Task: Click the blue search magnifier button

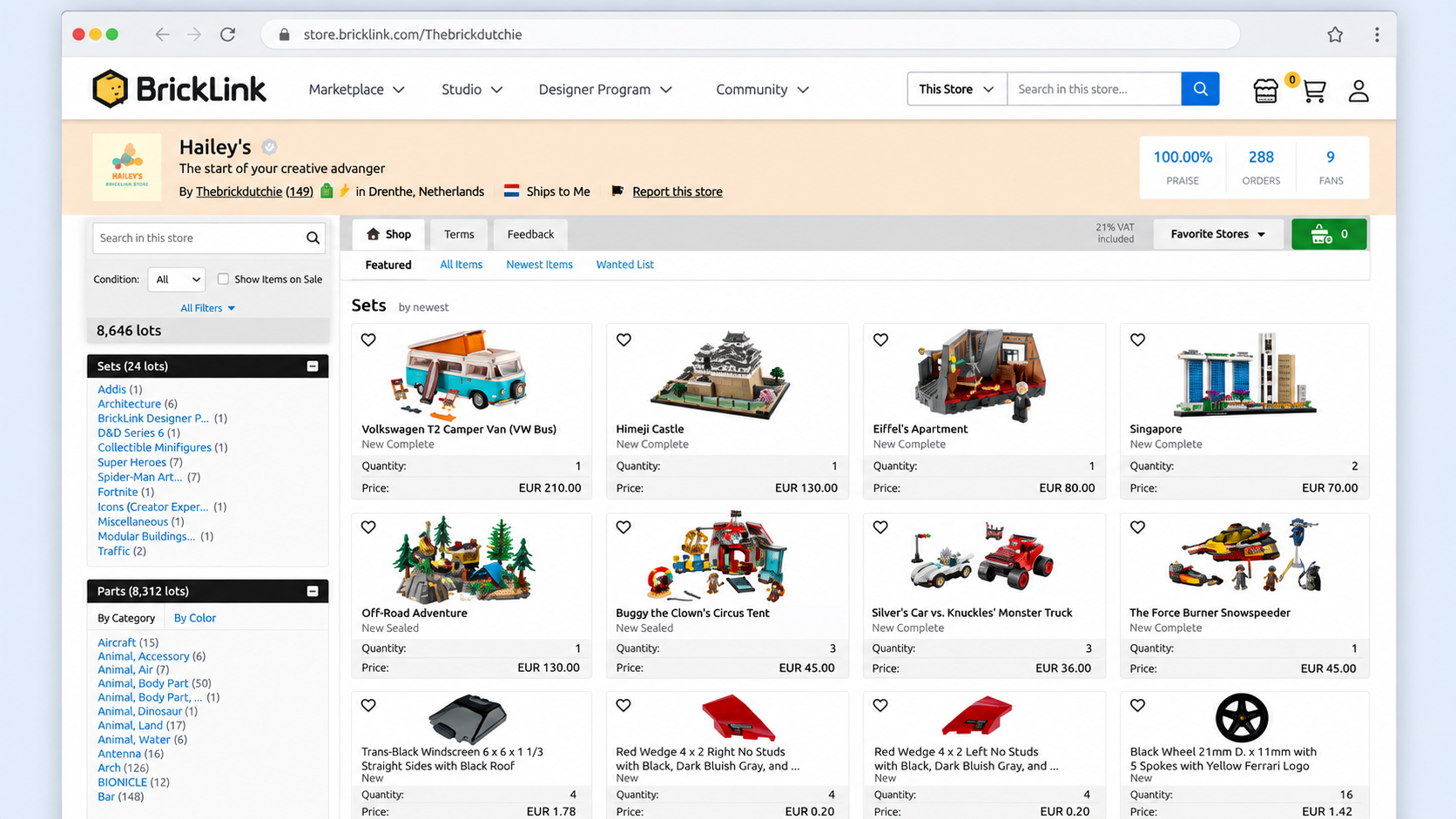Action: 1200,89
